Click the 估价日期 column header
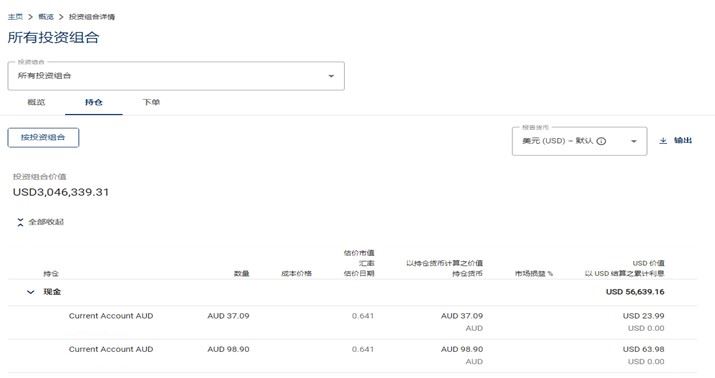715x378 pixels. tap(359, 274)
